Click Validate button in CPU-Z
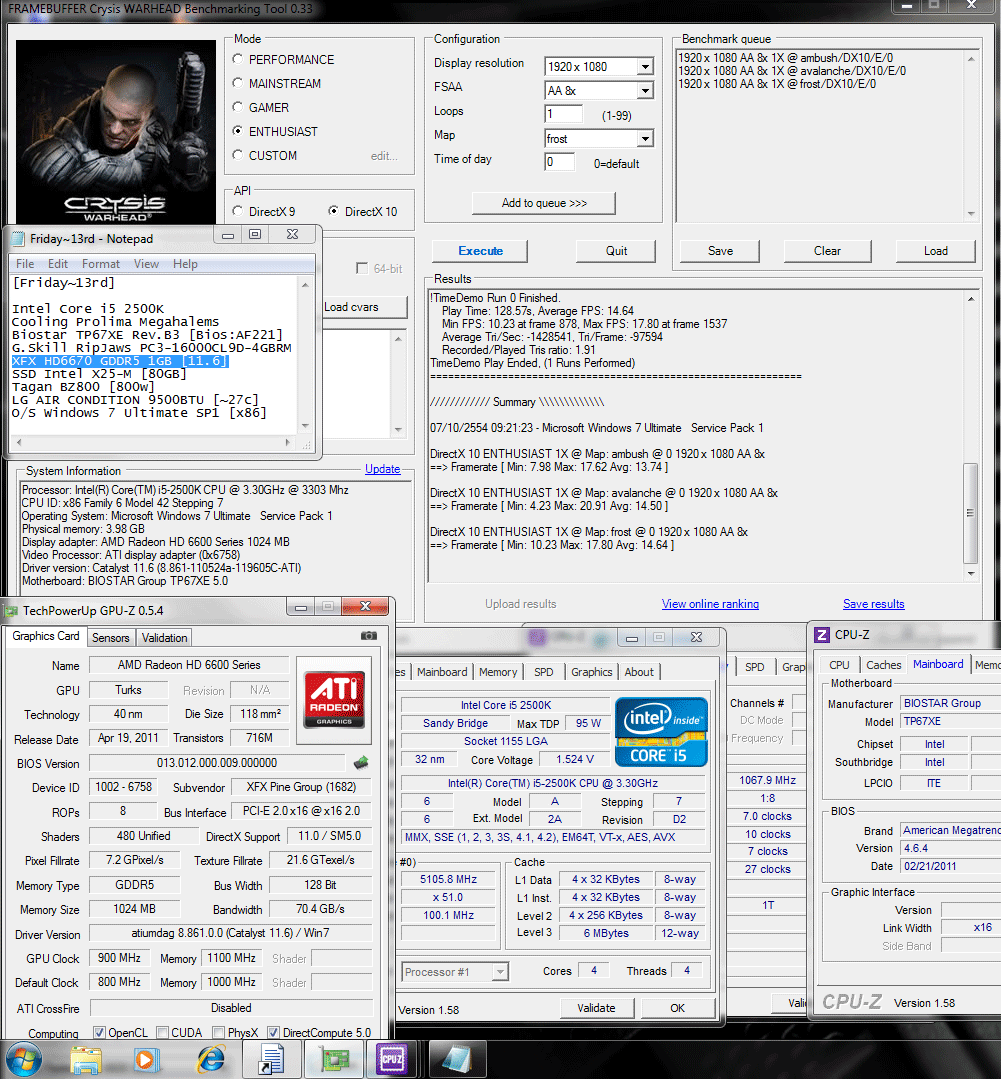The height and width of the screenshot is (1079, 1001). [x=596, y=1008]
